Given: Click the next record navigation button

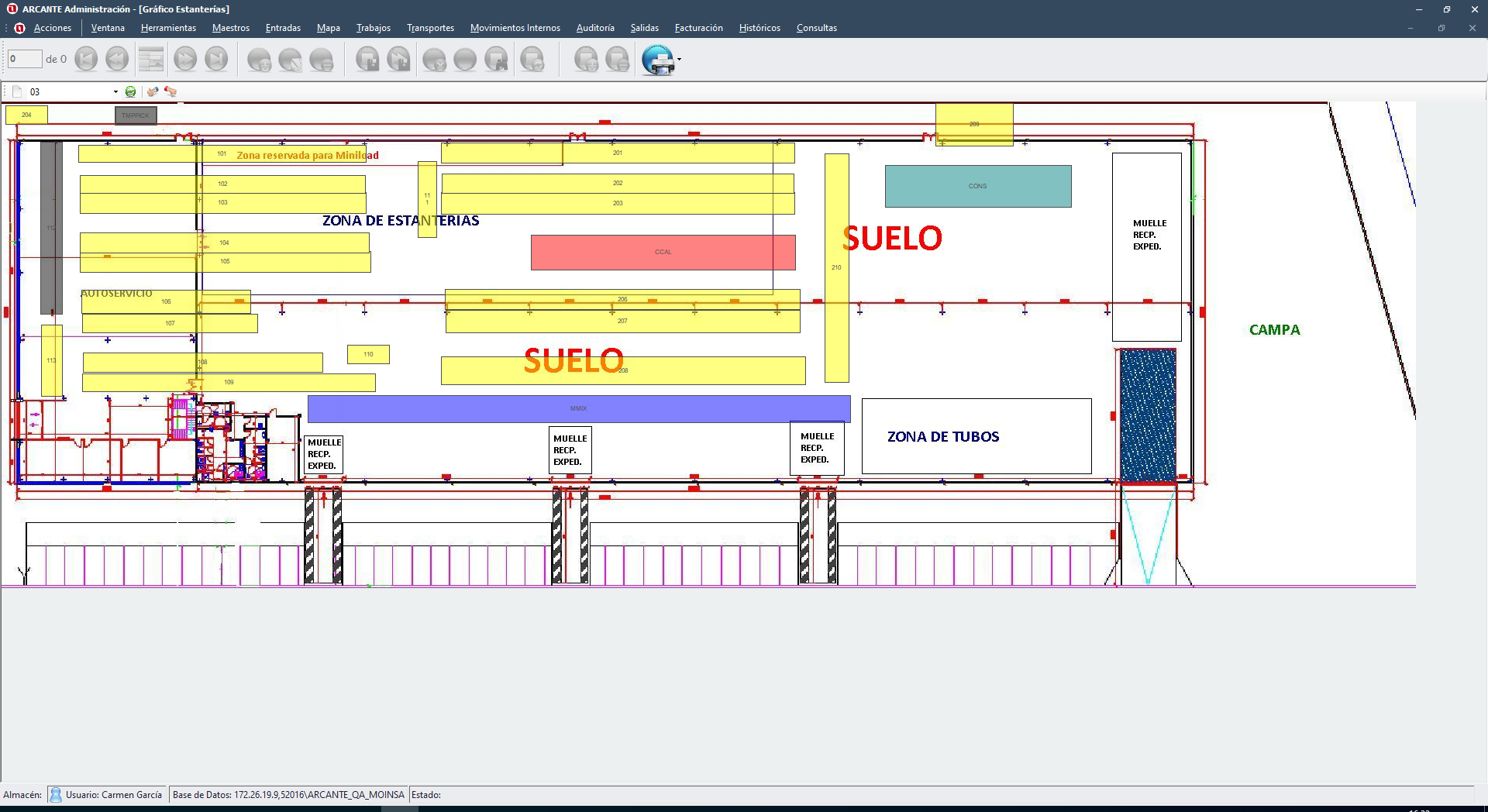Looking at the screenshot, I should tap(185, 59).
